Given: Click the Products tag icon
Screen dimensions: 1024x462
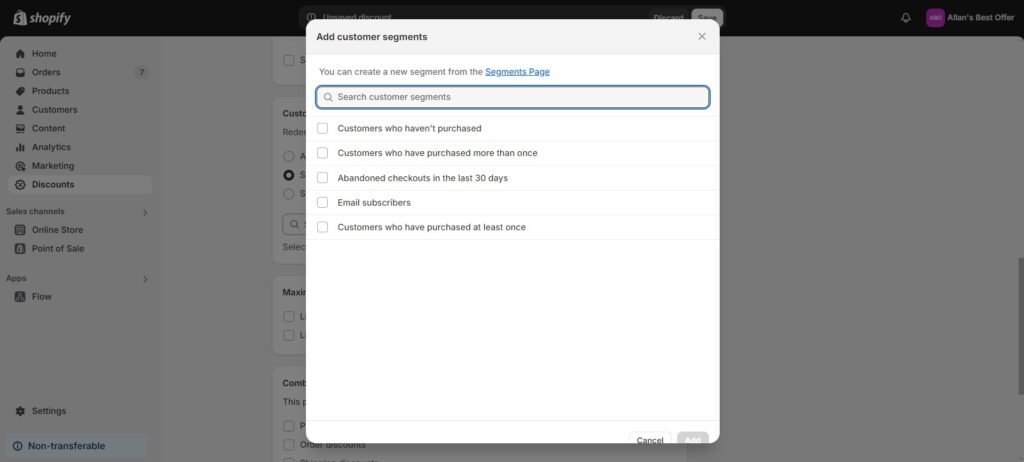Looking at the screenshot, I should pos(20,91).
